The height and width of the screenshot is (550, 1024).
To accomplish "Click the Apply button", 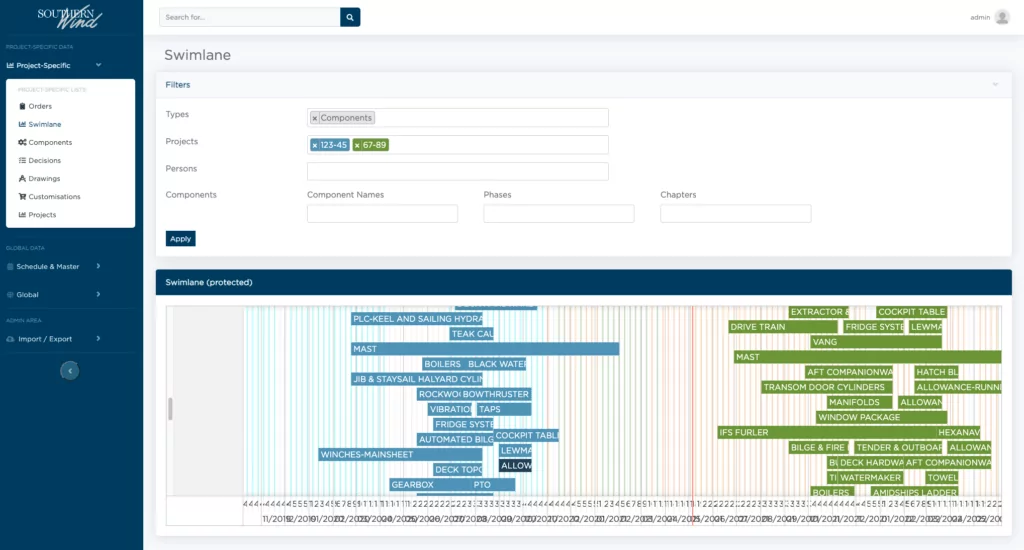I will 180,238.
